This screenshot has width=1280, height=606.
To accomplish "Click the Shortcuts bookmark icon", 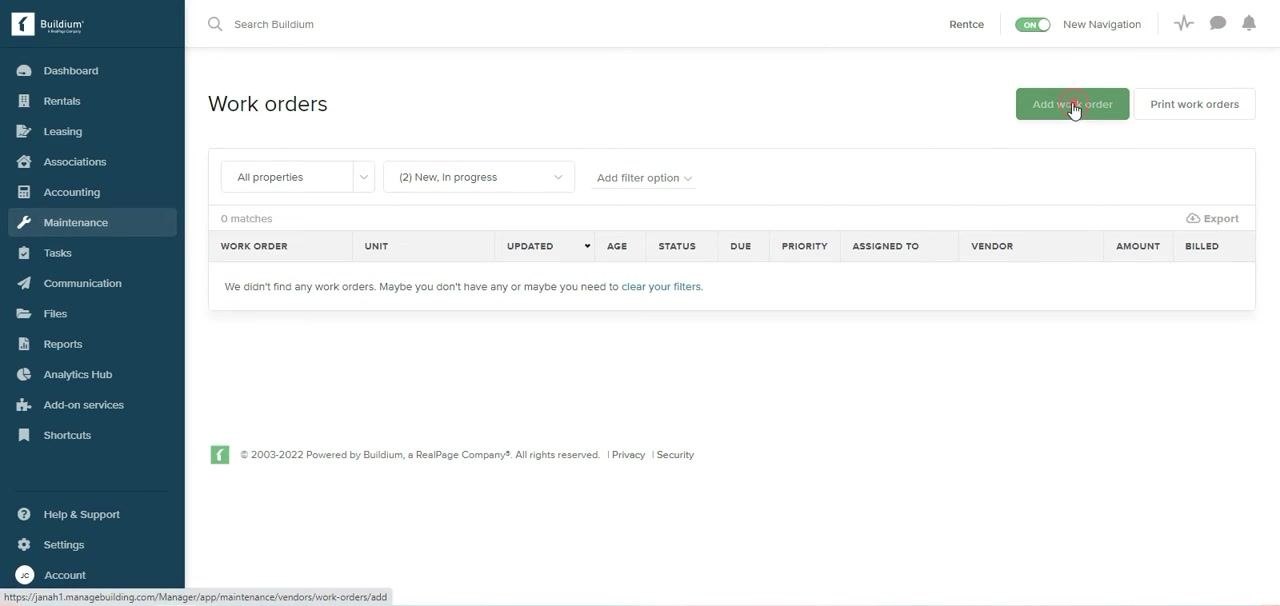I will (24, 435).
